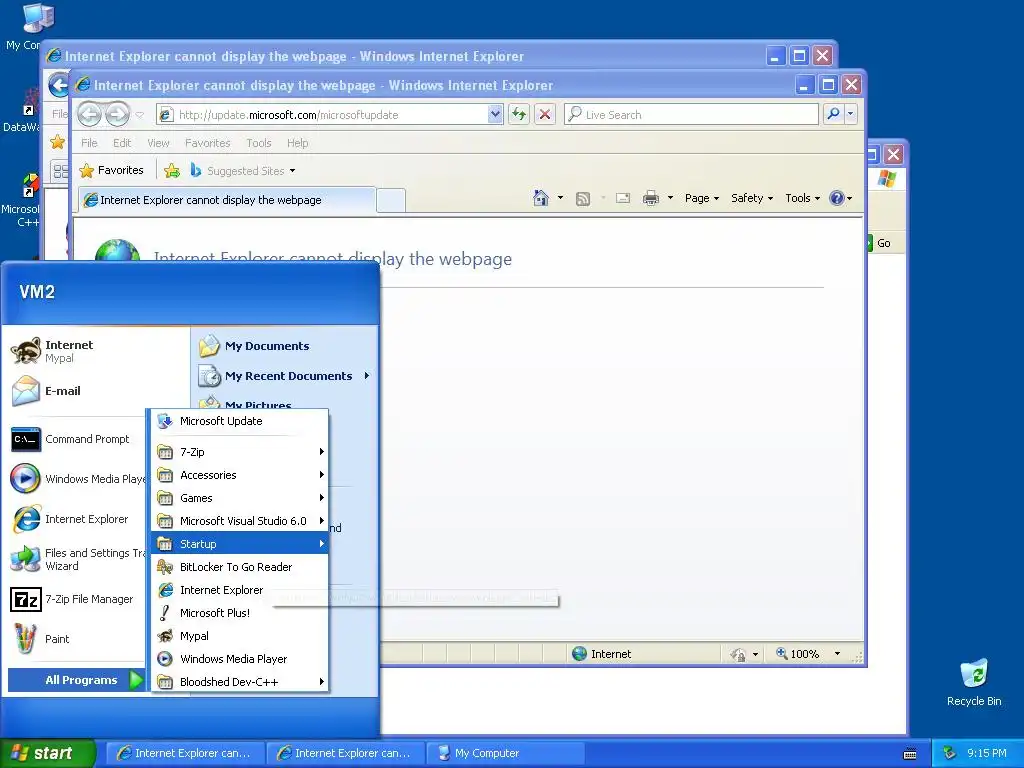Expand the 7-Zip programs folder
This screenshot has height=768, width=1024.
240,452
